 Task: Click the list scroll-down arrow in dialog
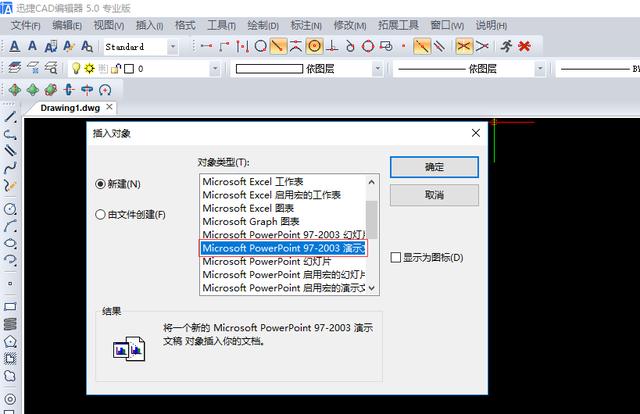(x=371, y=288)
